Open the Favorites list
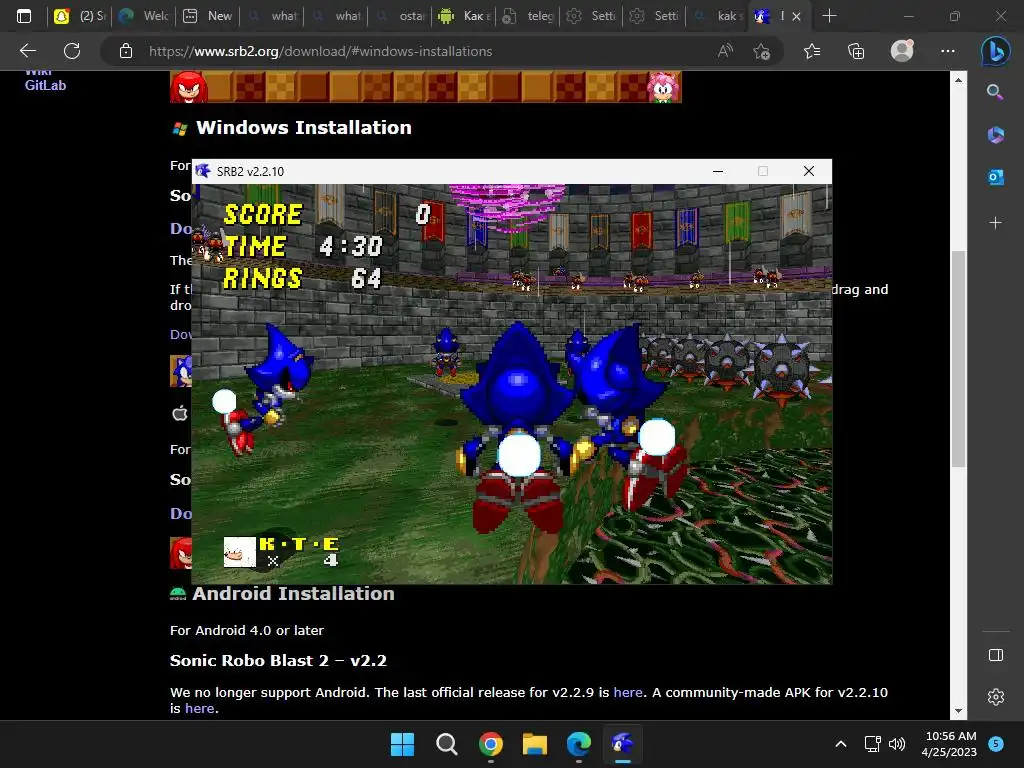This screenshot has height=768, width=1024. click(812, 51)
